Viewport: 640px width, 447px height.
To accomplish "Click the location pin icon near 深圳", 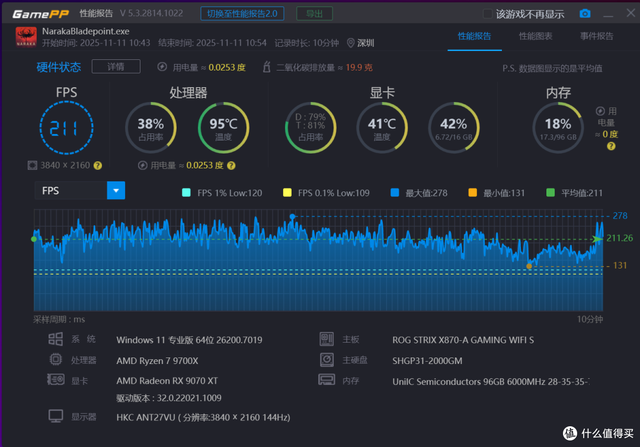I will (350, 43).
